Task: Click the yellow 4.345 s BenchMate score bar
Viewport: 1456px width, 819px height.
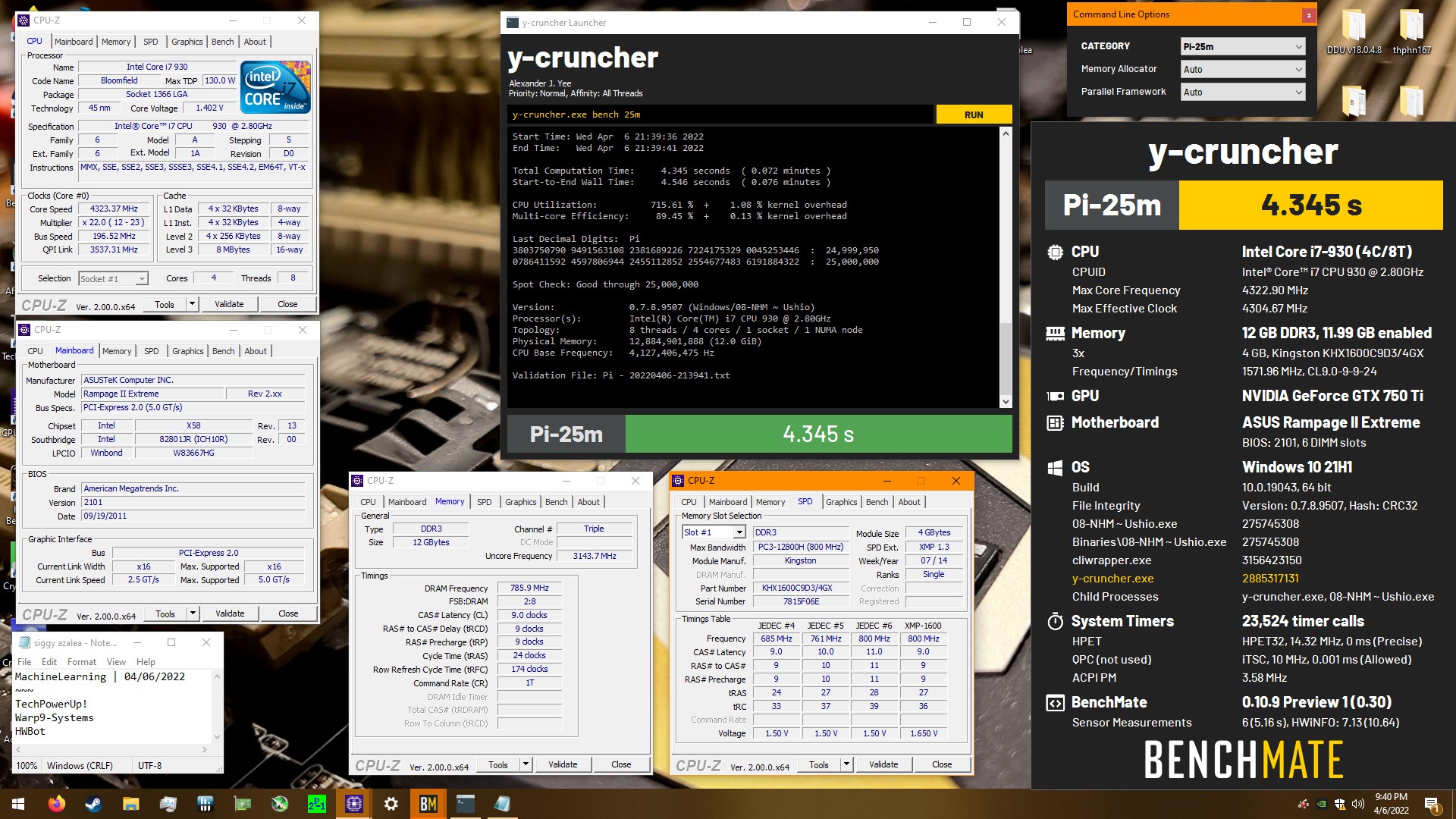Action: click(x=1310, y=205)
